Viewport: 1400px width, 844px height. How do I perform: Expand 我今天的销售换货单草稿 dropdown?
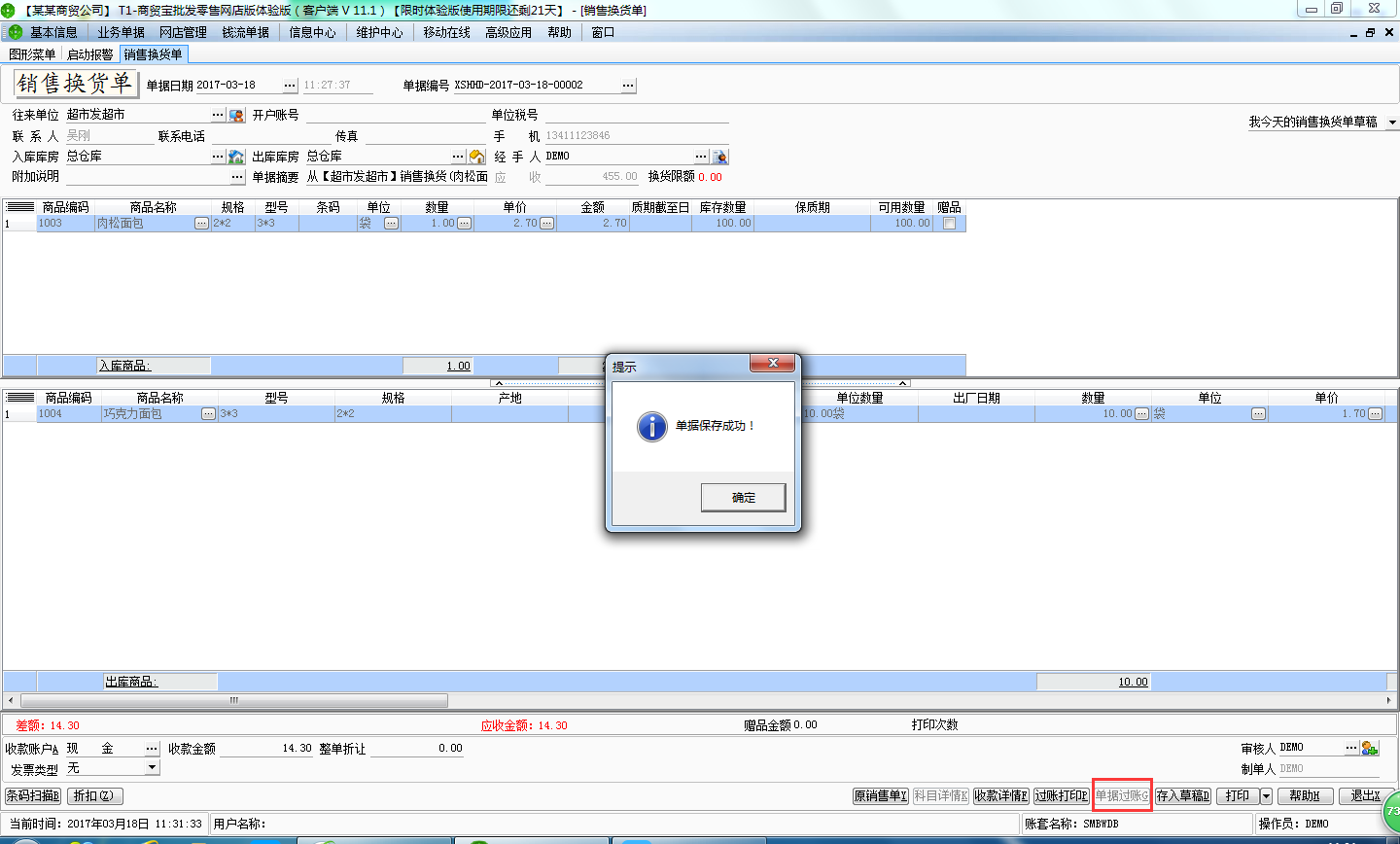[x=1391, y=123]
